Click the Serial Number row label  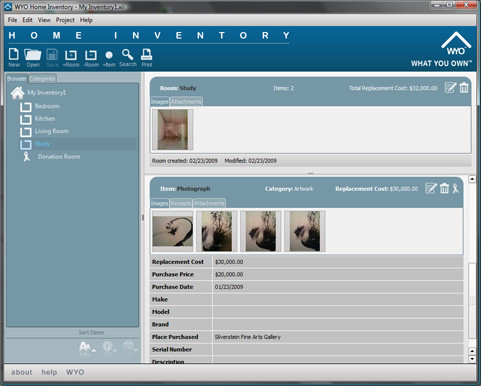click(x=172, y=349)
